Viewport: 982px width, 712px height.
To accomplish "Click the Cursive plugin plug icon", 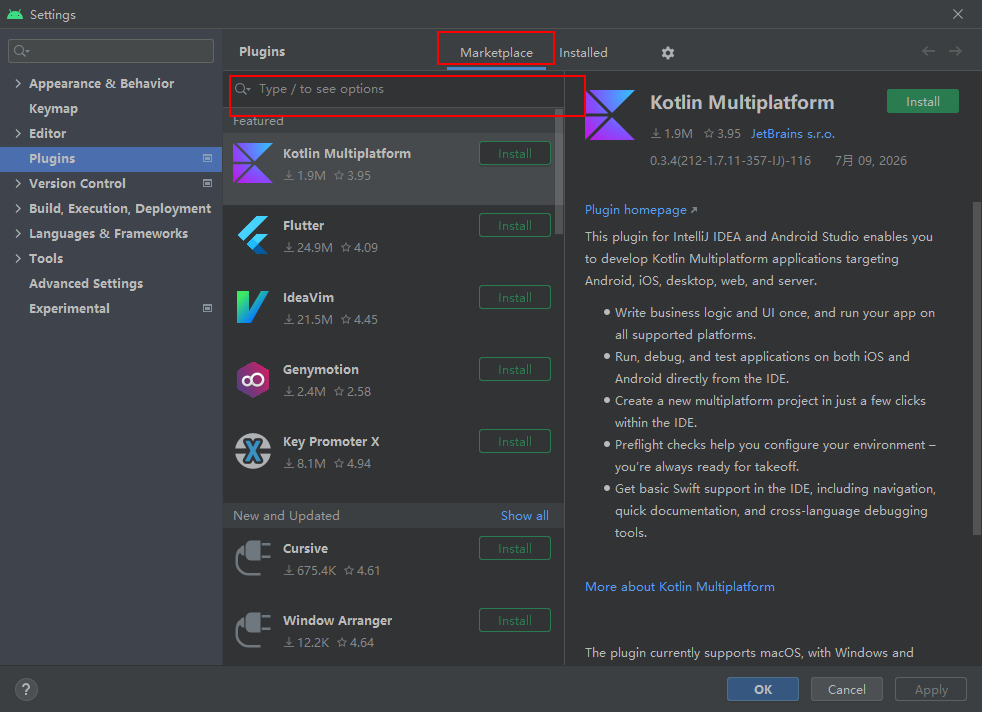I will (x=253, y=558).
